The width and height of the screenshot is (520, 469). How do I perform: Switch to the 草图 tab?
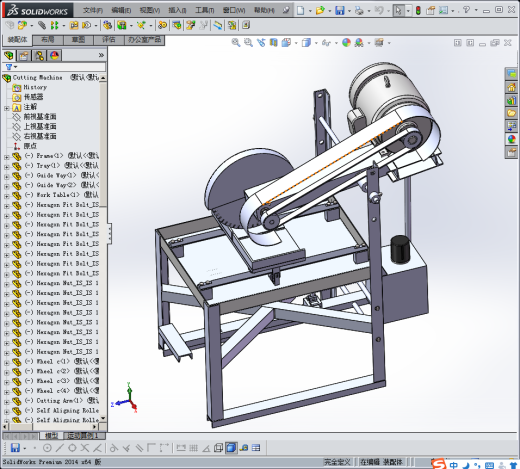pyautogui.click(x=79, y=40)
